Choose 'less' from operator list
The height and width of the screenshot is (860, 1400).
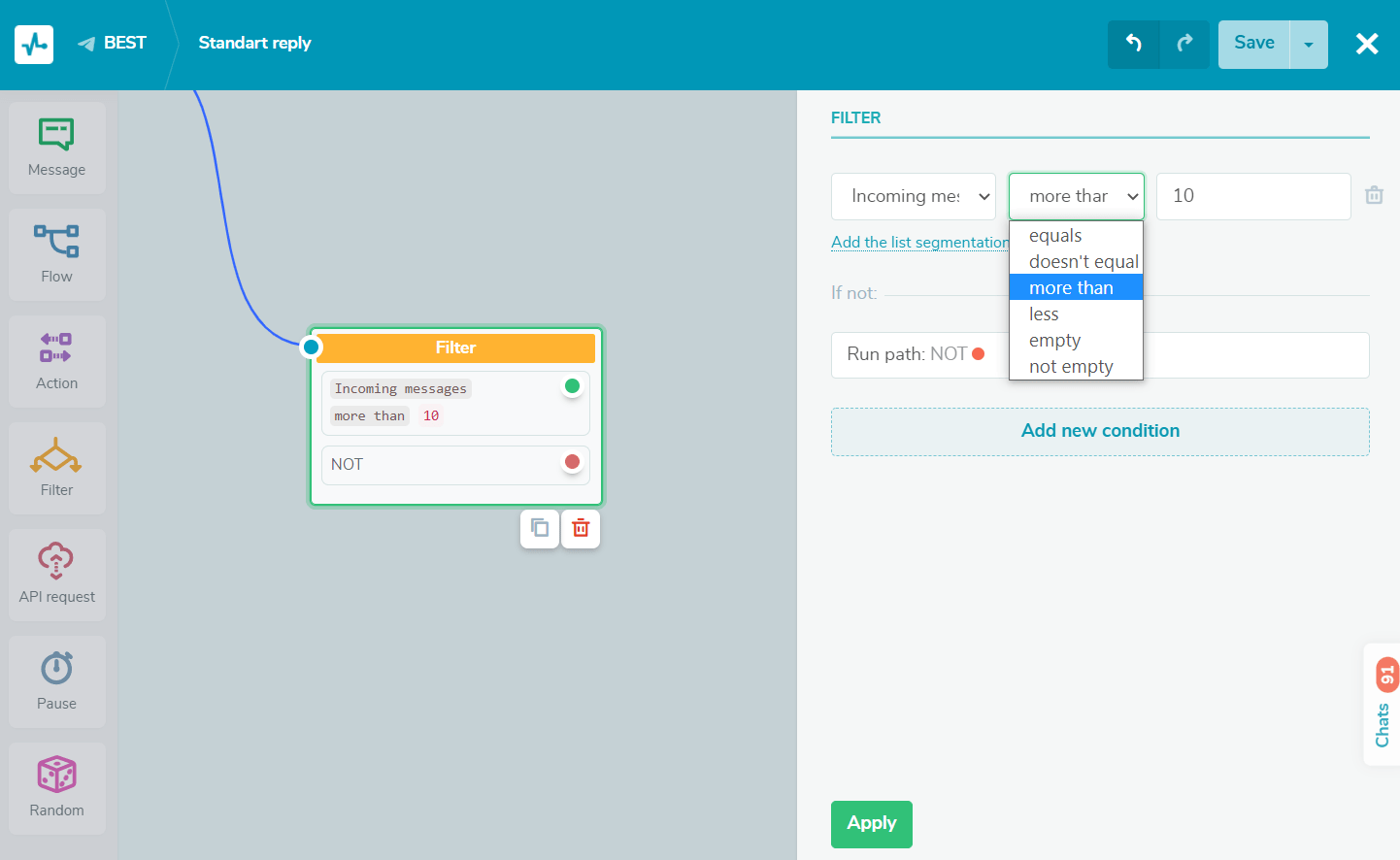pos(1076,314)
